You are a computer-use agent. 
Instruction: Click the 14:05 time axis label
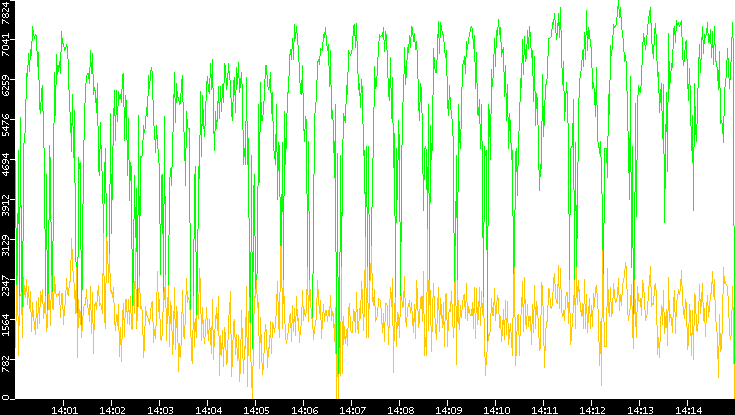point(256,410)
